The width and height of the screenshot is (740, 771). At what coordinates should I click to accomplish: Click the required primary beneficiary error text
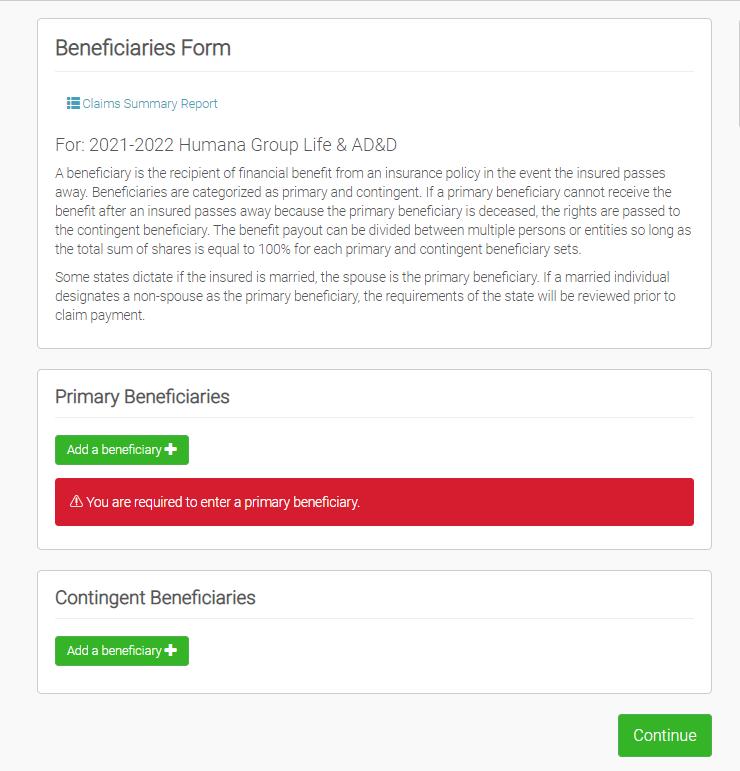pyautogui.click(x=223, y=502)
